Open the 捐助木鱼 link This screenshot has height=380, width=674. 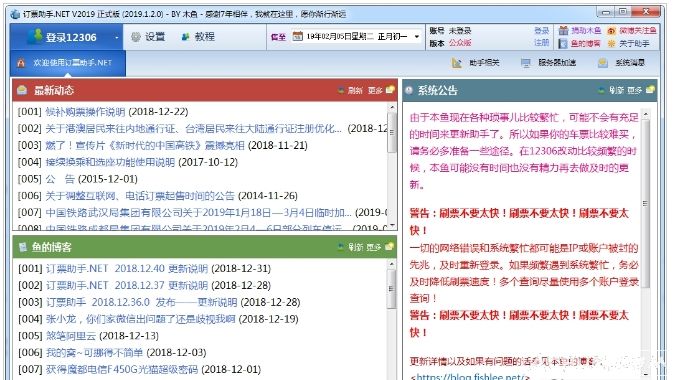tap(586, 31)
